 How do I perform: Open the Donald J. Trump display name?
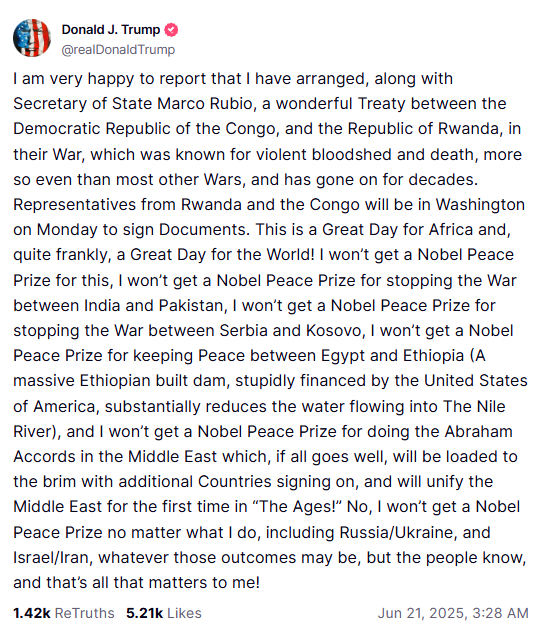tap(111, 30)
